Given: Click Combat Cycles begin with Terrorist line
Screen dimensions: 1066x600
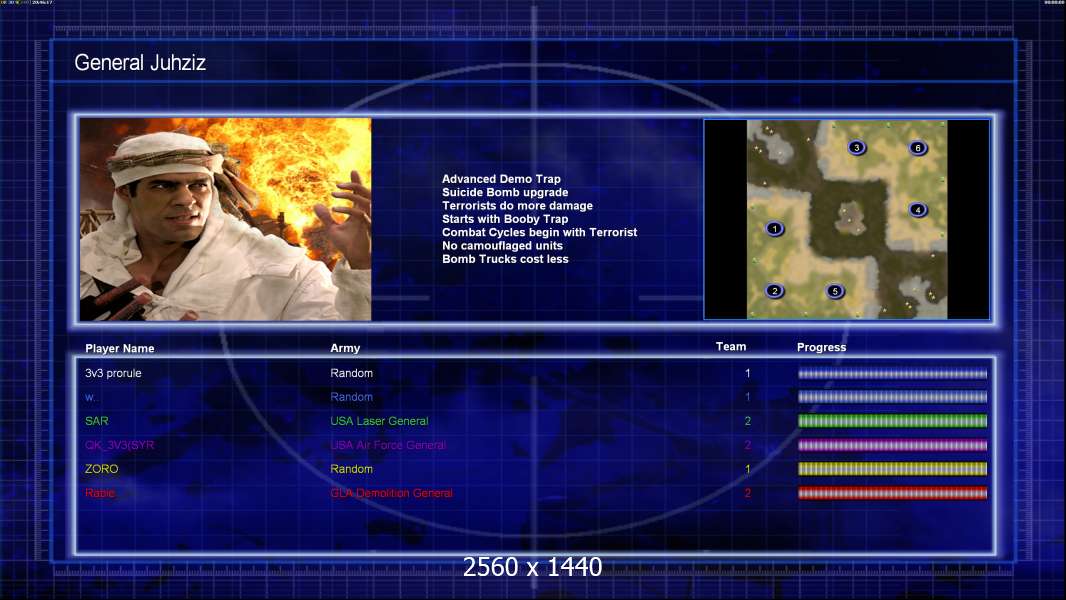Looking at the screenshot, I should click(x=540, y=232).
